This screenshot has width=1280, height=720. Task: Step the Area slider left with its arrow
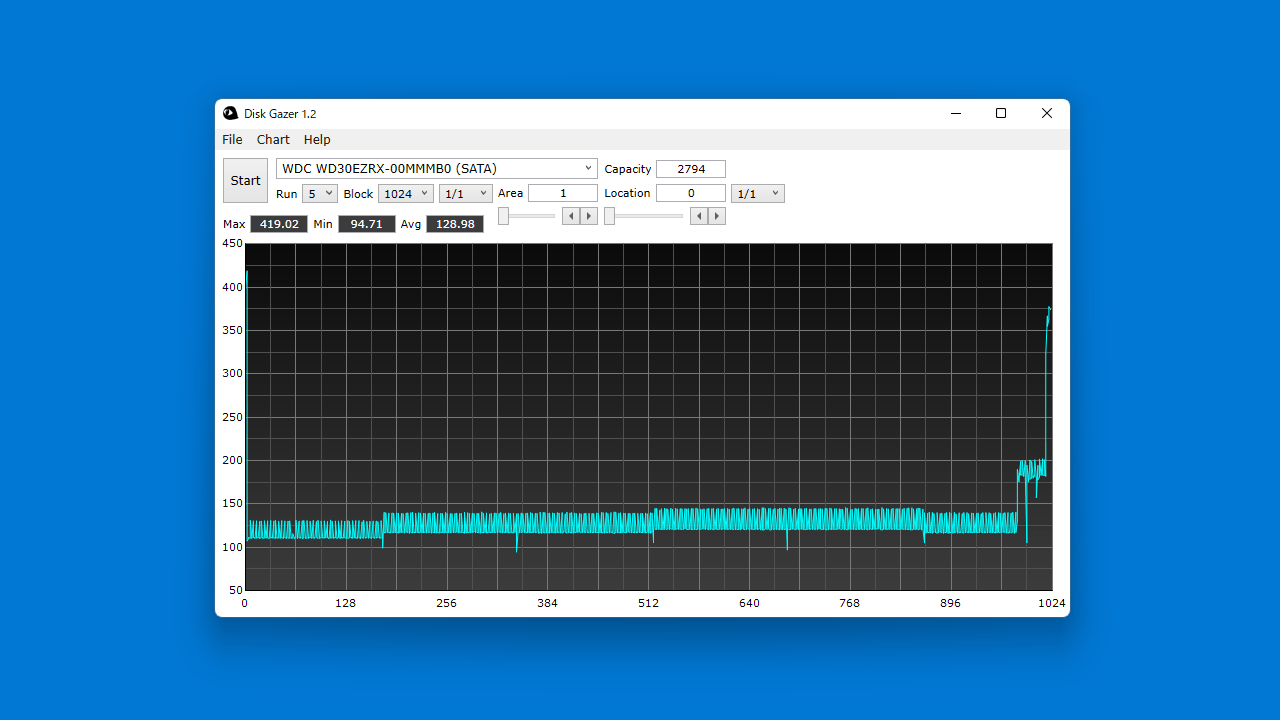click(x=571, y=216)
